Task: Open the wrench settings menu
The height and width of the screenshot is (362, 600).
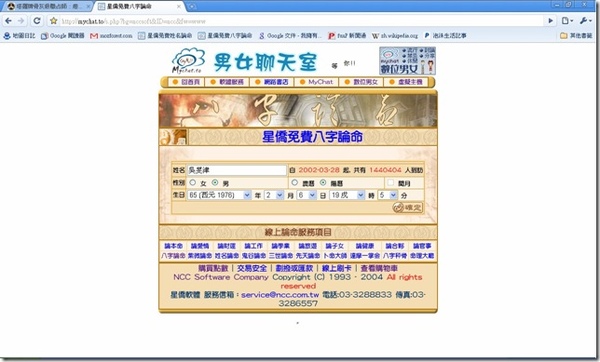Action: [585, 21]
